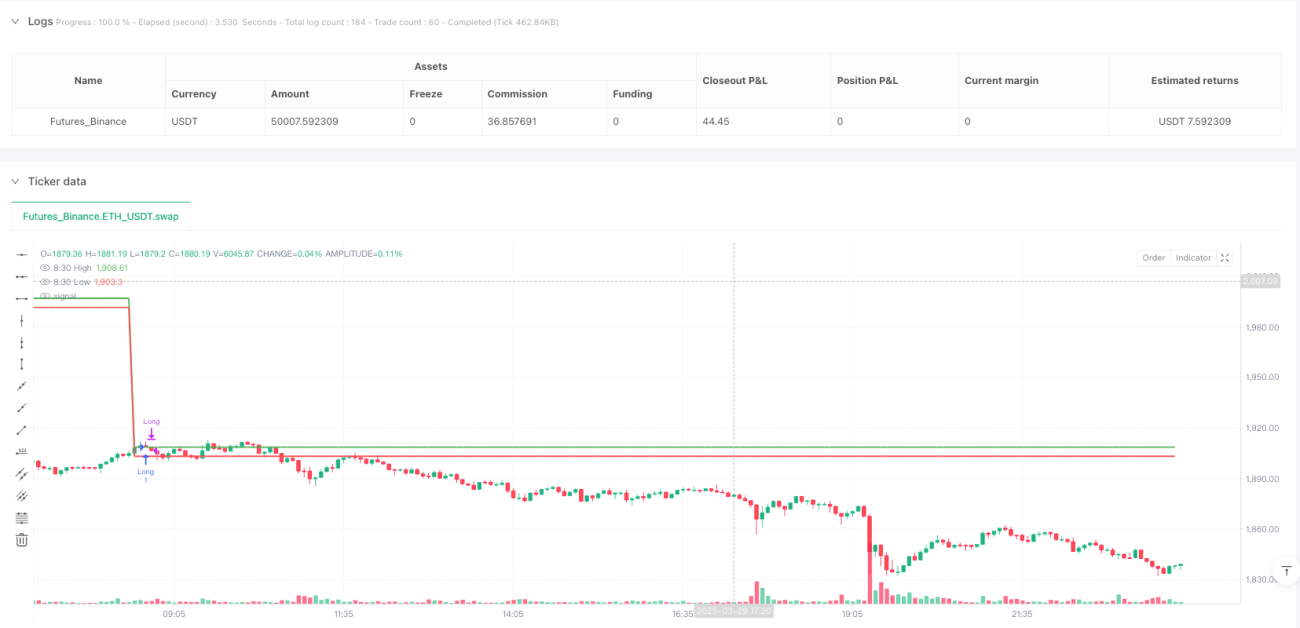The height and width of the screenshot is (628, 1300).
Task: Click the Estimated returns column header
Action: click(1194, 80)
